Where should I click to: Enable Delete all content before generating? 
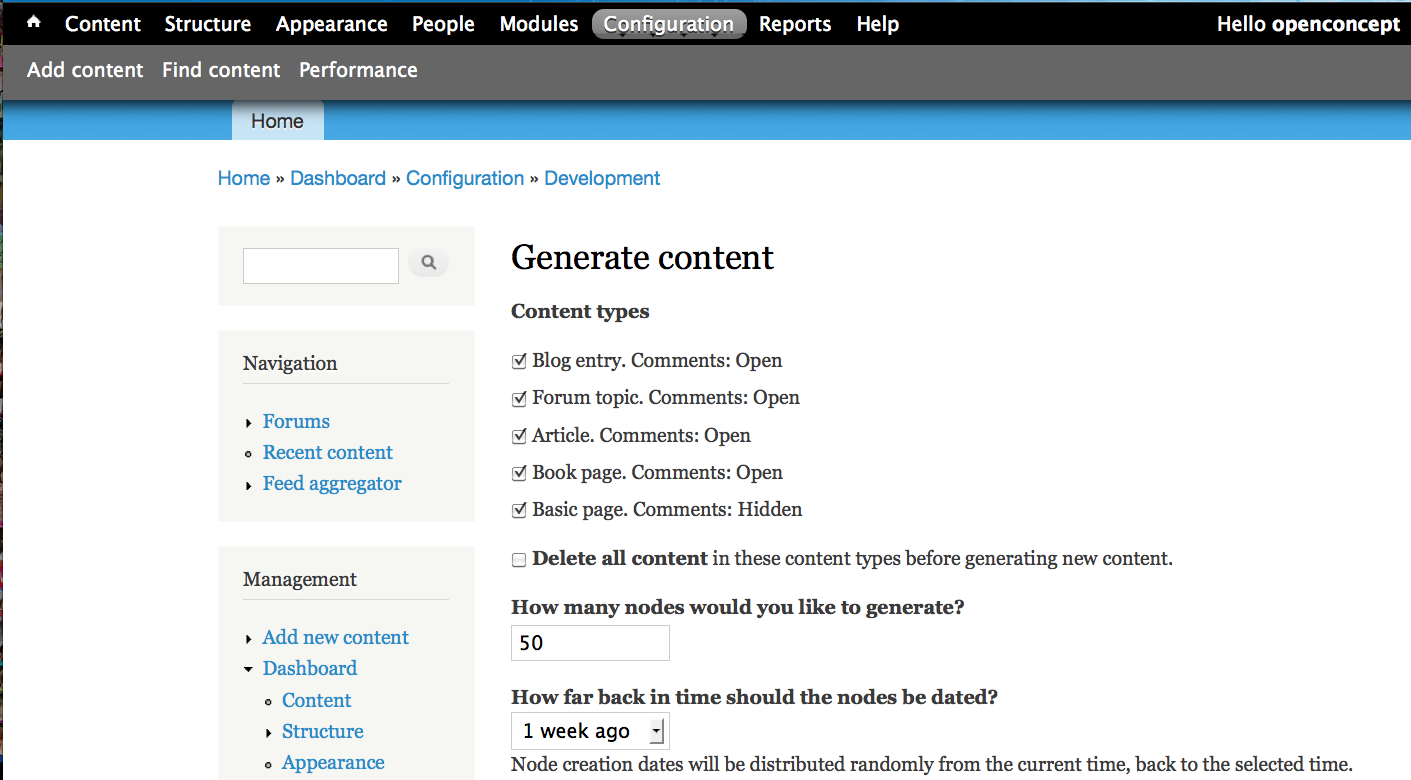pos(518,558)
